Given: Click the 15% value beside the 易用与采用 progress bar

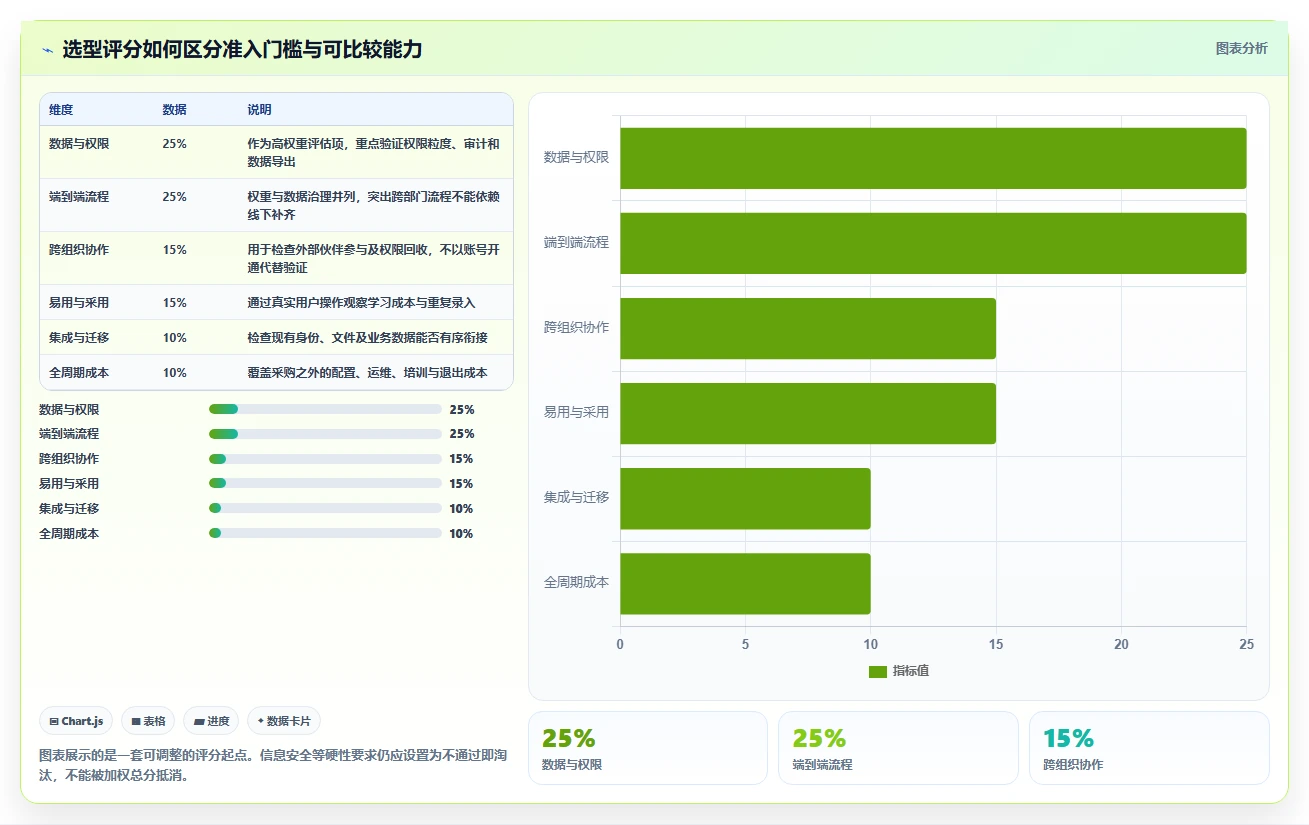Looking at the screenshot, I should (461, 484).
